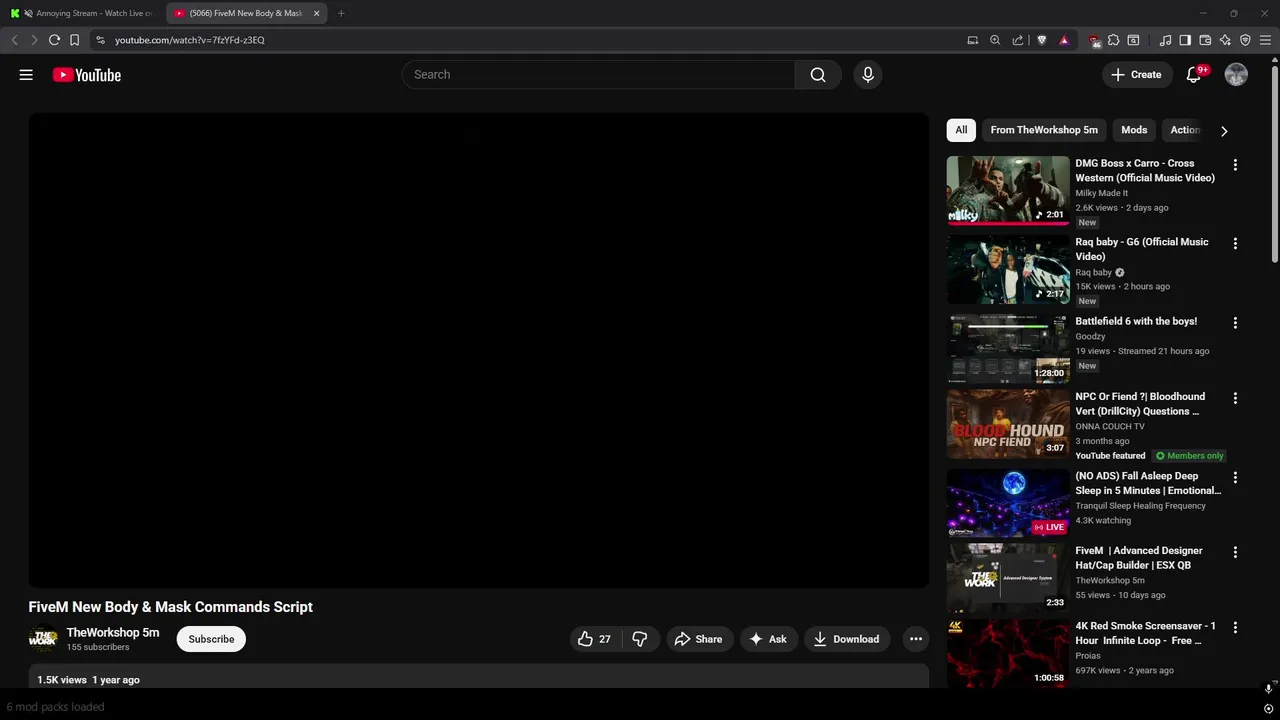
Task: Dislike the video with thumbs down
Action: 640,639
